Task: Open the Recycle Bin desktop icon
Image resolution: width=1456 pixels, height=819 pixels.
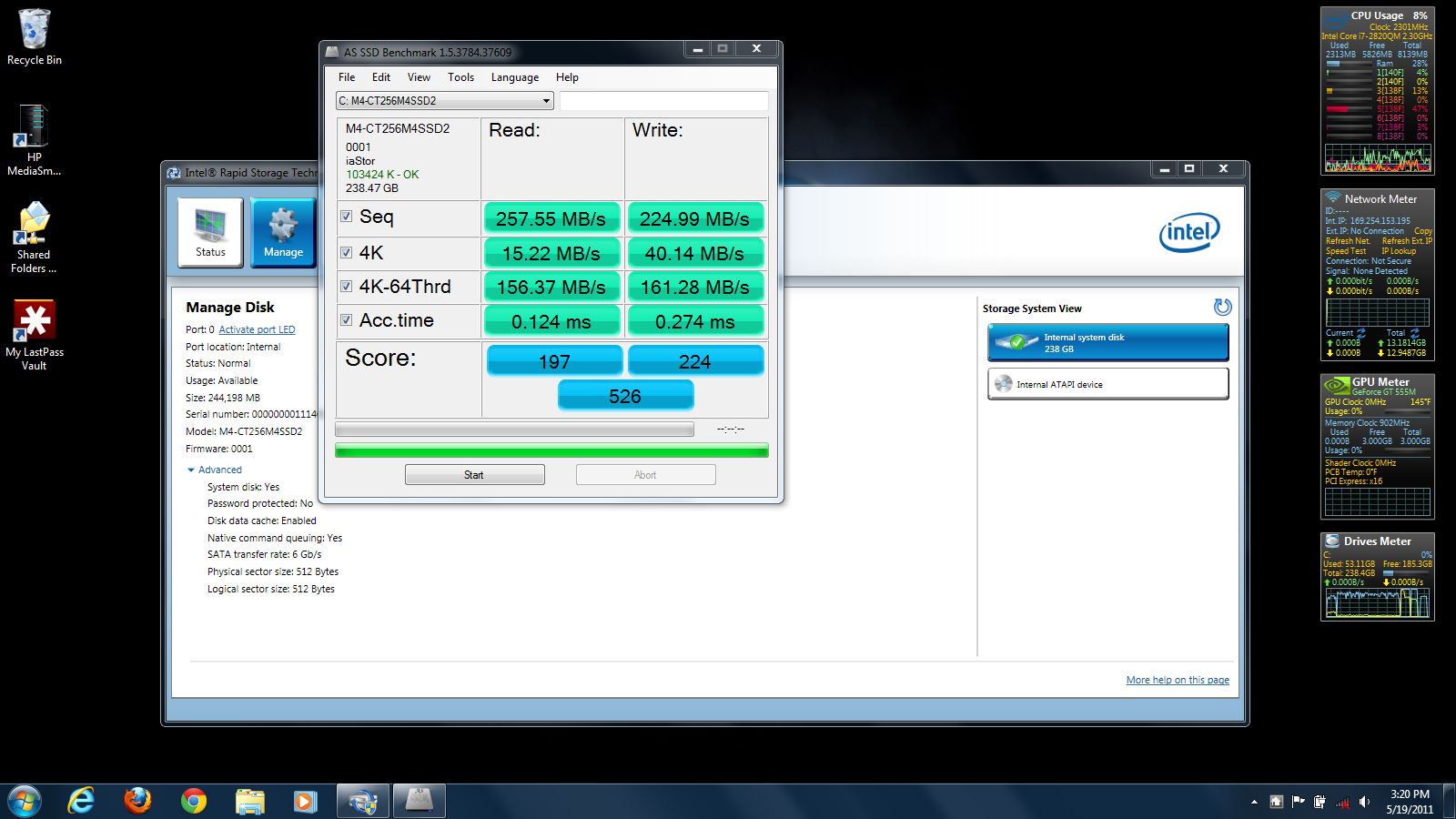Action: 35,38
